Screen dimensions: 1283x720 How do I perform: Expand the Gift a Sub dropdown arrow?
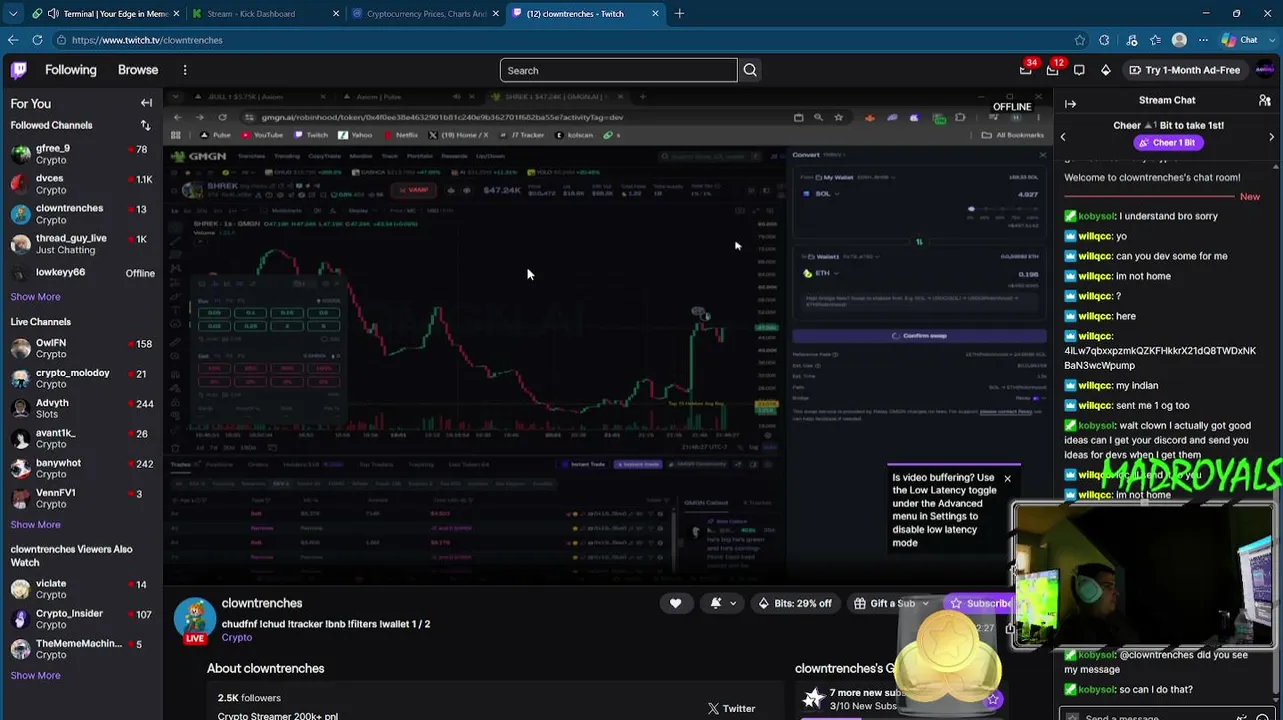925,603
